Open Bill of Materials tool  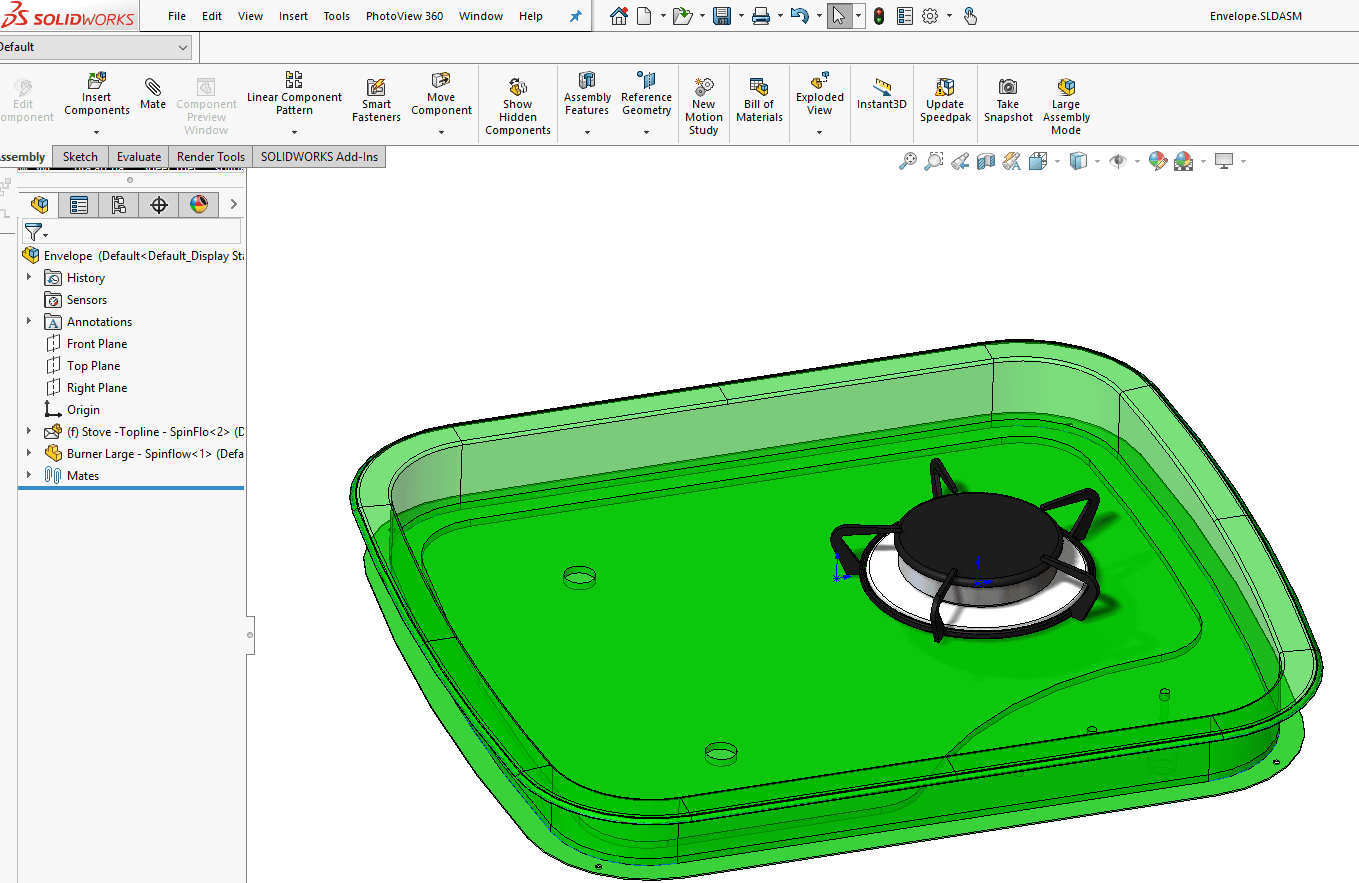point(759,96)
